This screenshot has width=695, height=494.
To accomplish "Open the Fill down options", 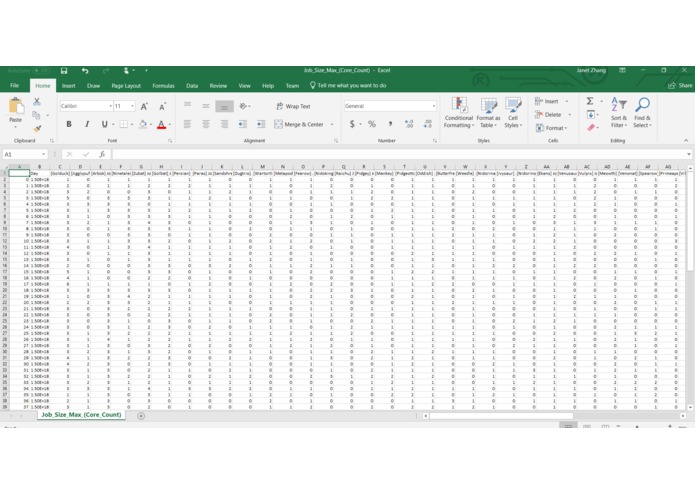I will click(x=591, y=115).
